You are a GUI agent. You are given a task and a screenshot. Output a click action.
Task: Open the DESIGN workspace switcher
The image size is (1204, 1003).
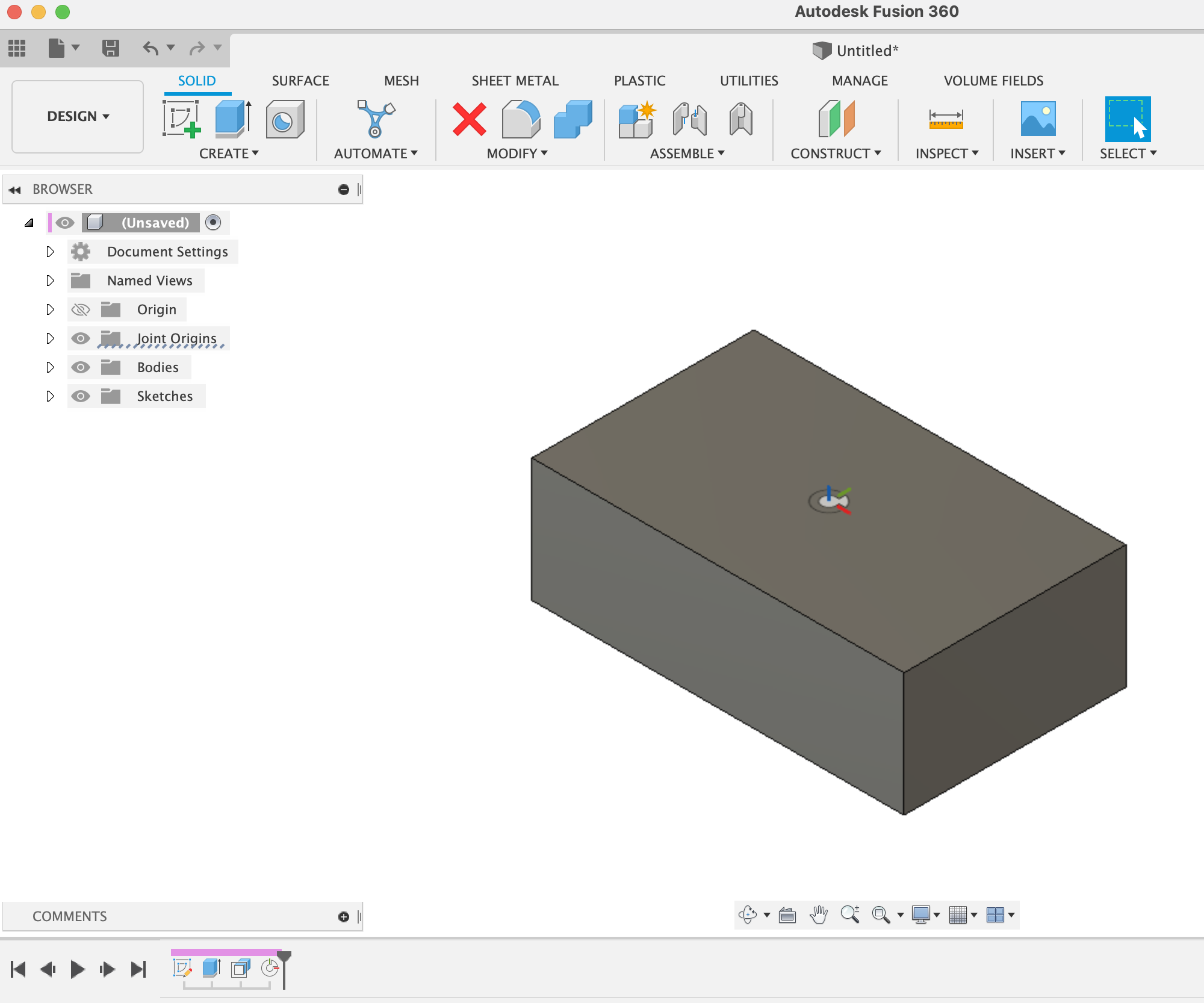pyautogui.click(x=77, y=116)
